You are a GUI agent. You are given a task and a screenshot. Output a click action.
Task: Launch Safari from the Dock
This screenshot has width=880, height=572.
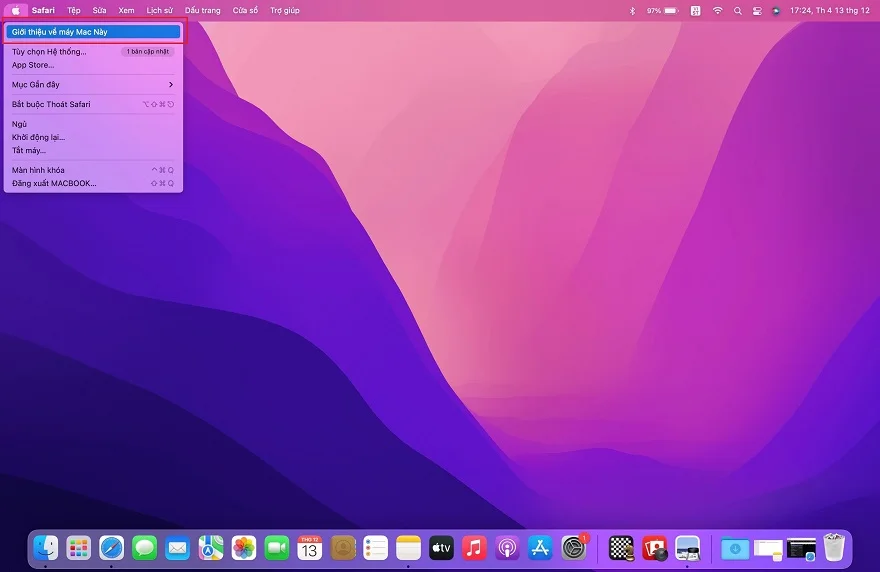point(112,547)
